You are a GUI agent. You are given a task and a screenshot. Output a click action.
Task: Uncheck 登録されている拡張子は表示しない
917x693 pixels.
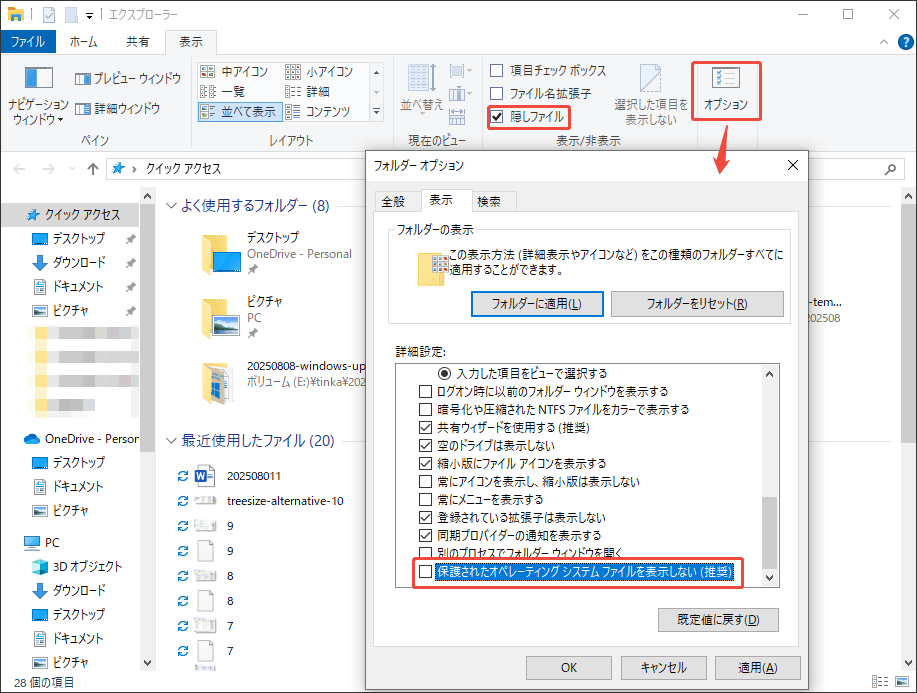426,518
